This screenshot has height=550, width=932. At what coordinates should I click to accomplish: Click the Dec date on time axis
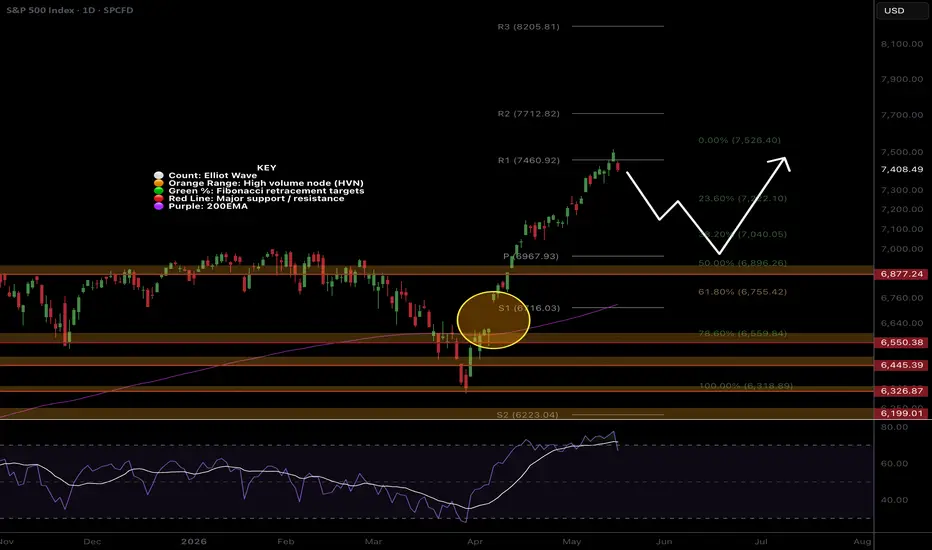92,542
